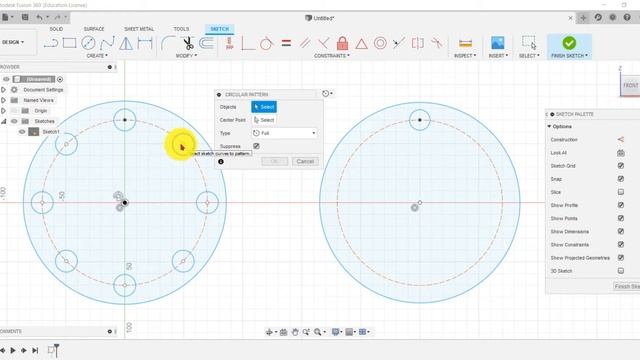Viewport: 640px width, 360px height.
Task: Switch to the SHEET METAL tab
Action: pos(139,29)
